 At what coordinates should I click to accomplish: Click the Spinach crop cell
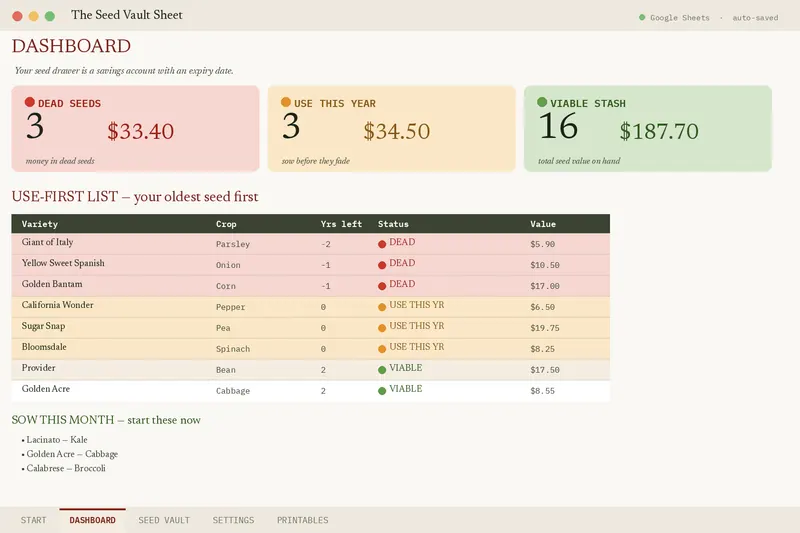233,349
